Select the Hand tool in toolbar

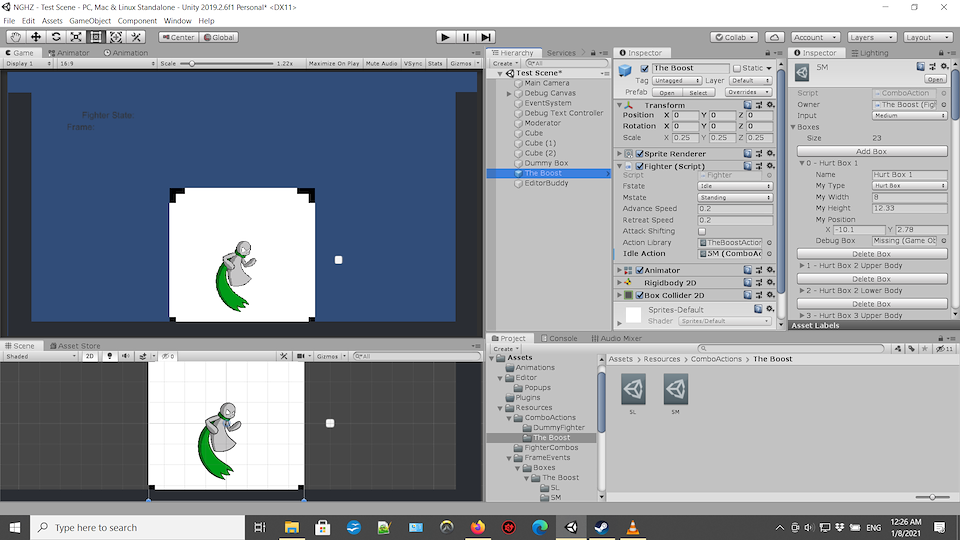tap(16, 37)
